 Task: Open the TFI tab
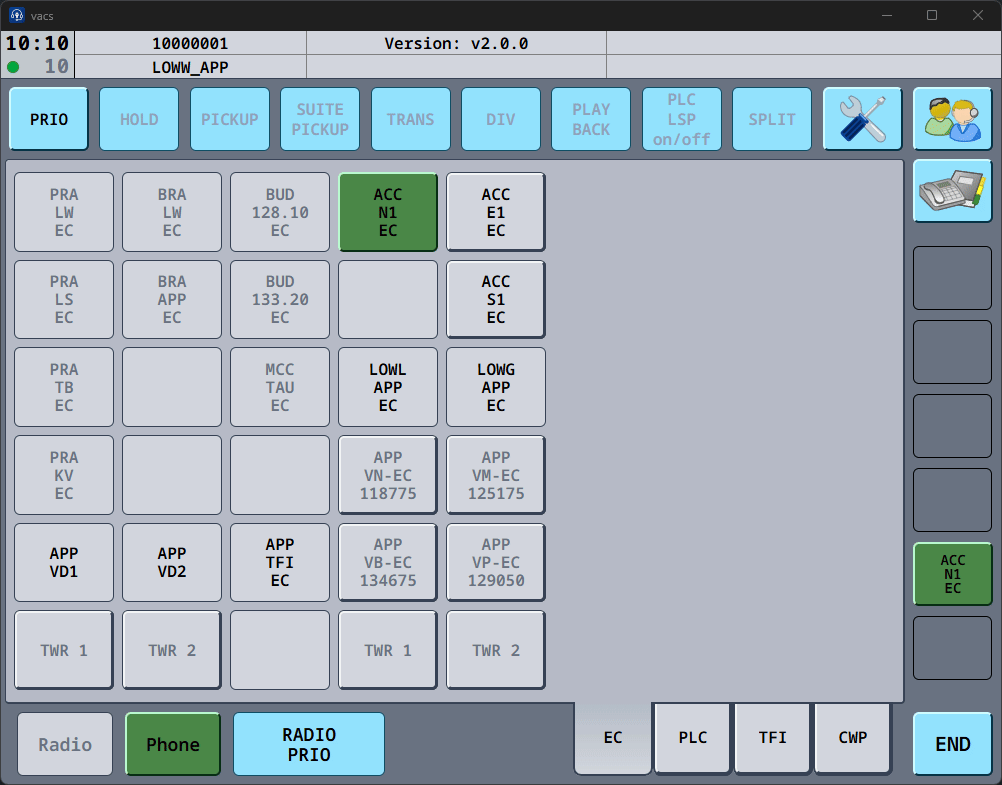(x=773, y=738)
